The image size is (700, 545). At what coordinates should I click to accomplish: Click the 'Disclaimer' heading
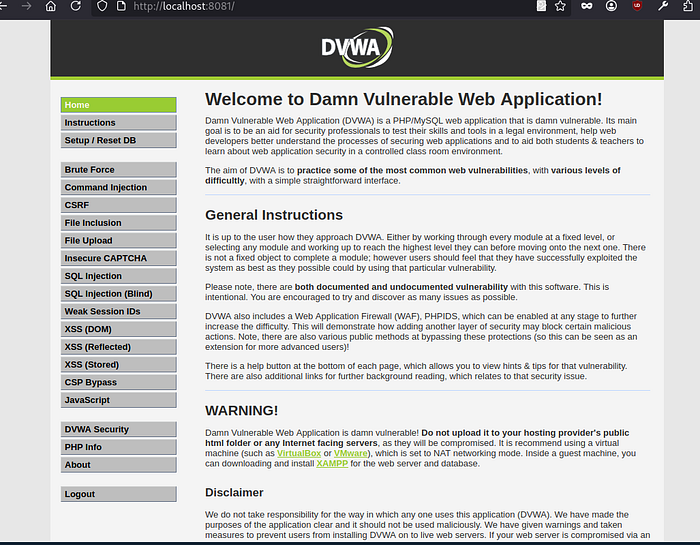pos(234,493)
